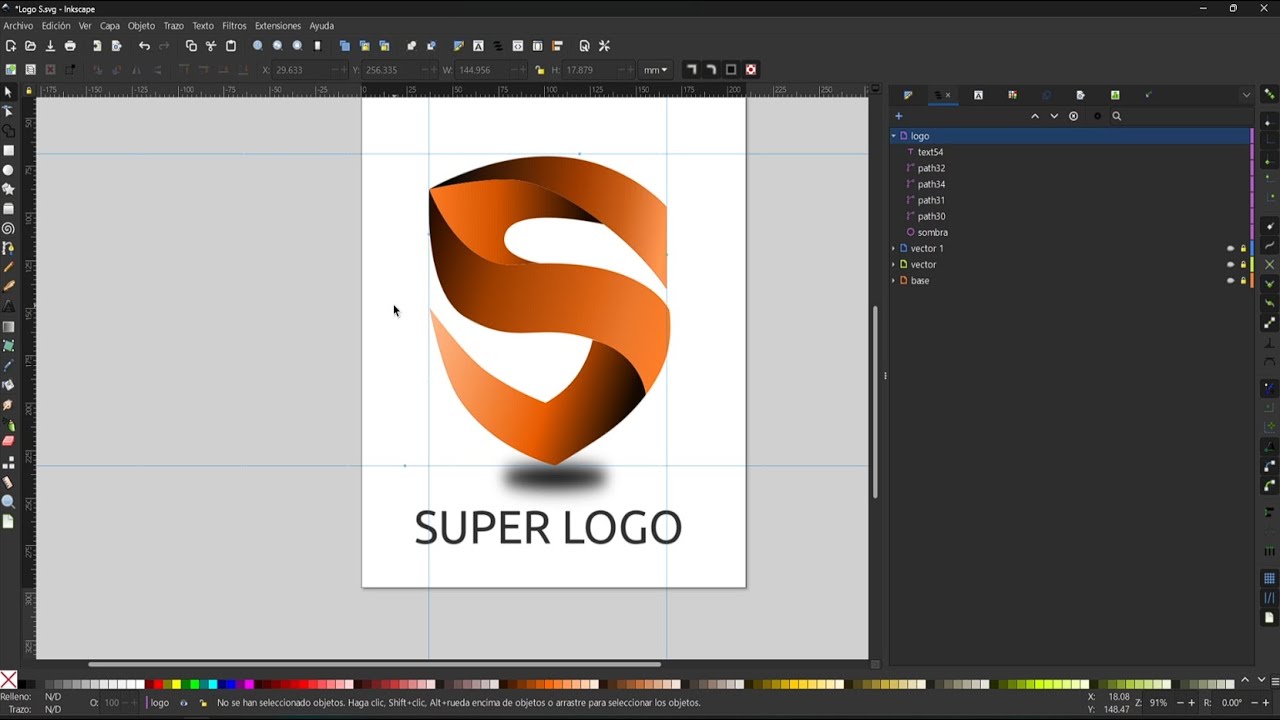Click the no-color X swatch
The image size is (1280, 720).
[9, 681]
